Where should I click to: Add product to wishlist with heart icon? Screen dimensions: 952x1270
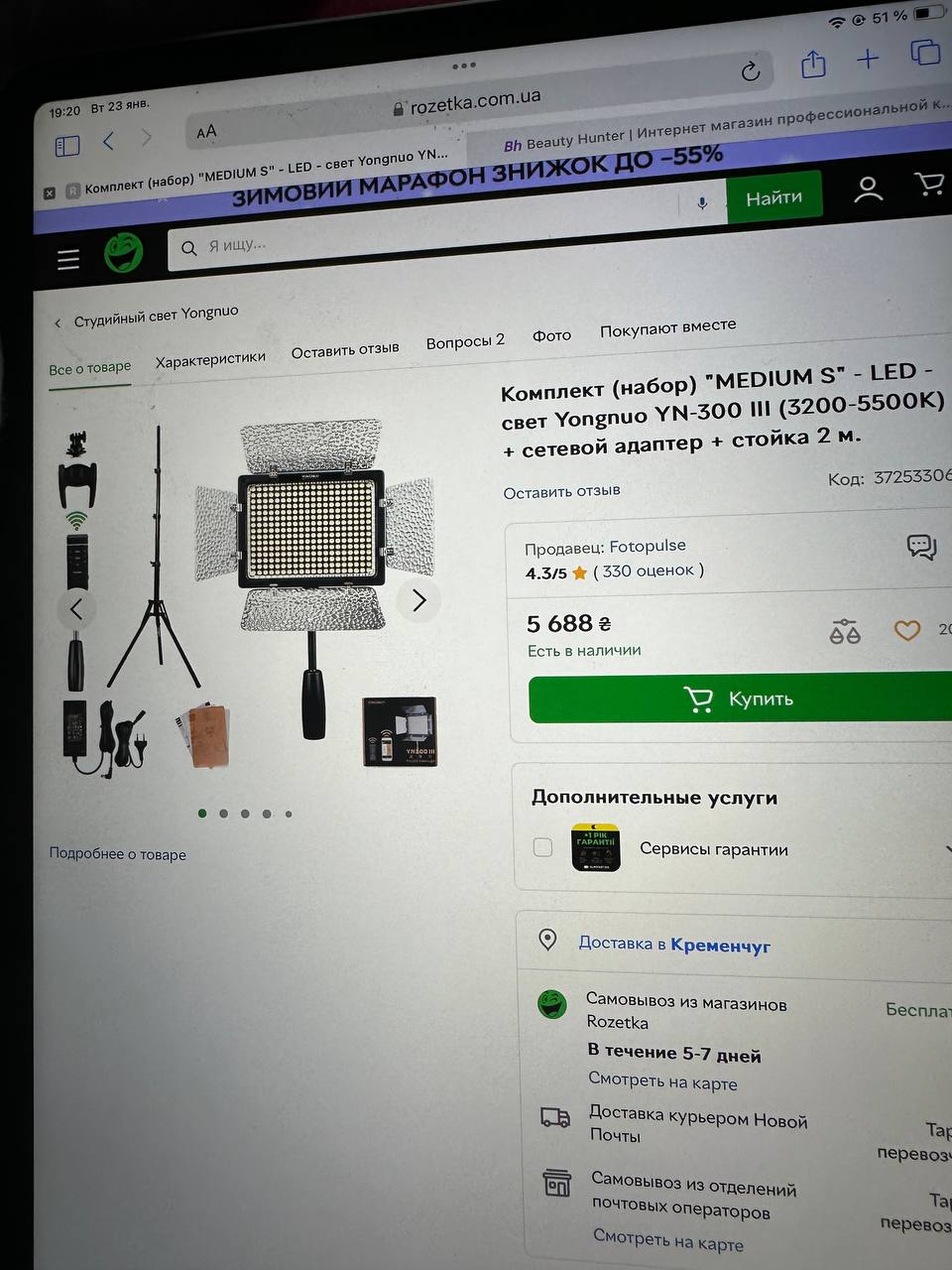(x=907, y=630)
